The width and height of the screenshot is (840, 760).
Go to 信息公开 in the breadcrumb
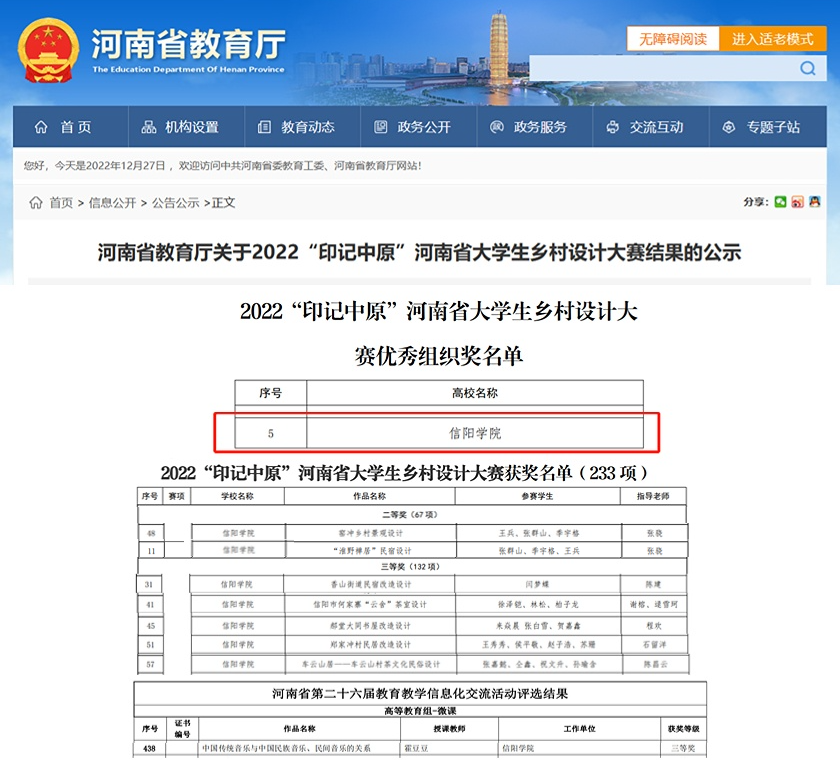(112, 203)
